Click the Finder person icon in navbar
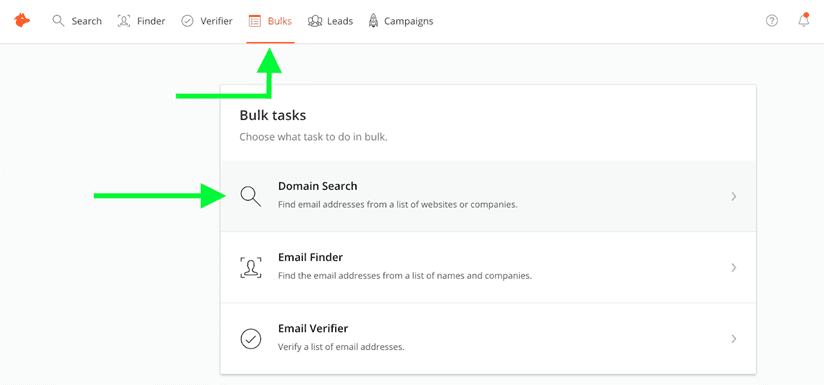Viewport: 824px width, 385px height. point(124,21)
